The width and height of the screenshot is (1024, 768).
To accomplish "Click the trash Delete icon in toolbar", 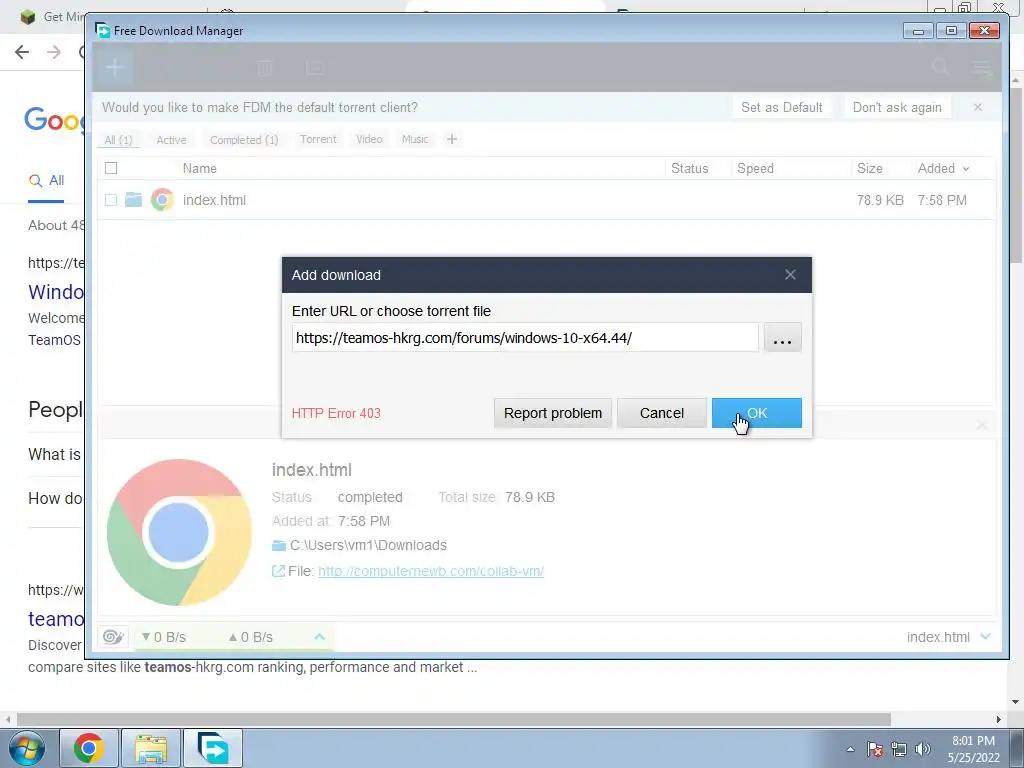I will tap(264, 67).
